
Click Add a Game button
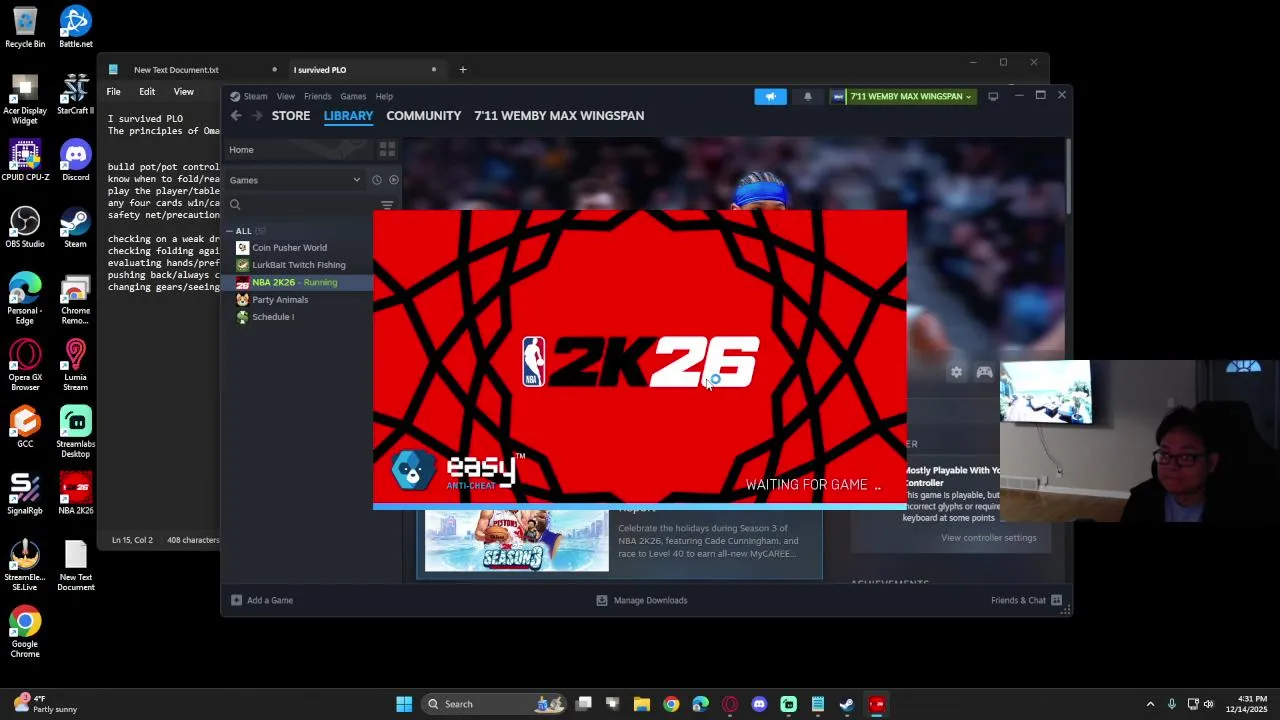[x=262, y=600]
